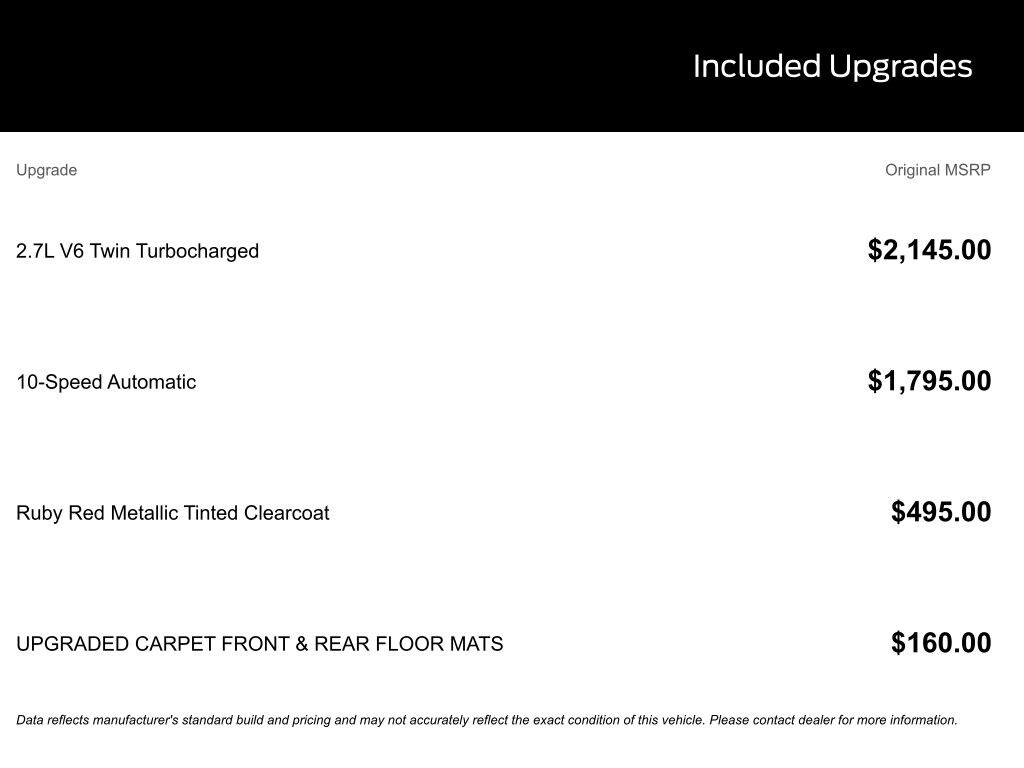The width and height of the screenshot is (1024, 768).
Task: Click the $2,145.00 price
Action: pyautogui.click(x=929, y=250)
